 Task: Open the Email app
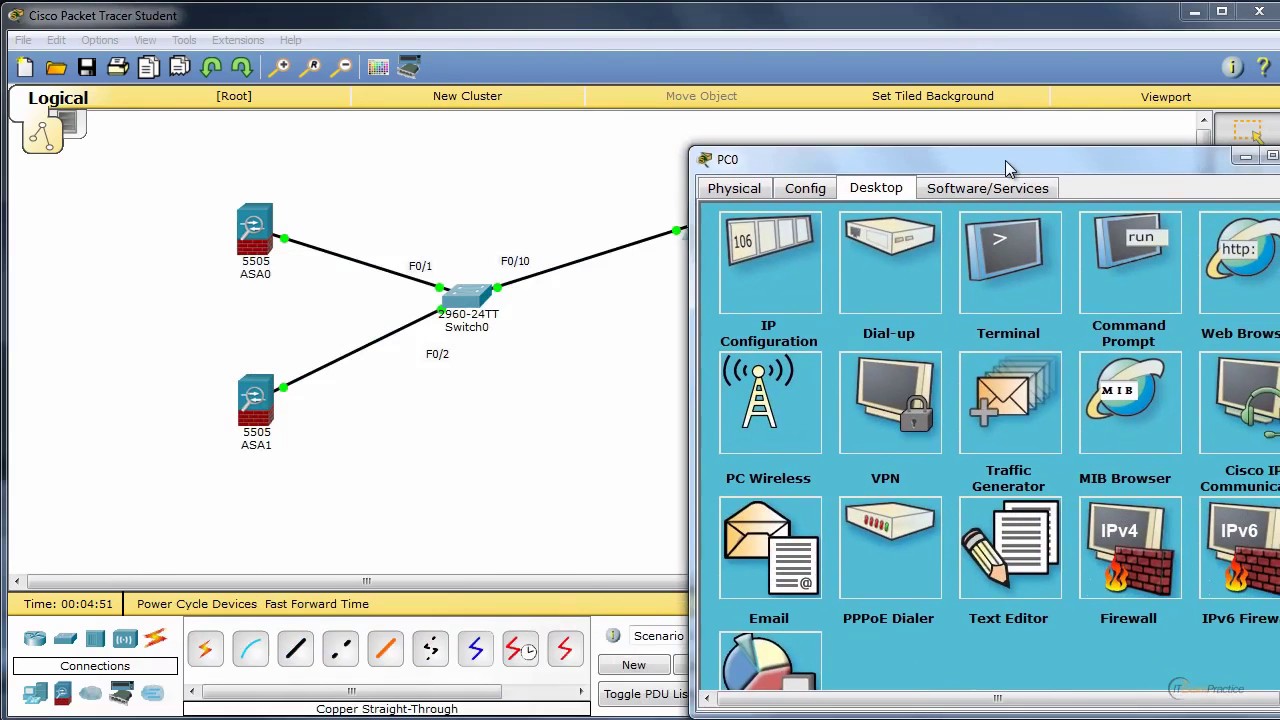coord(770,548)
